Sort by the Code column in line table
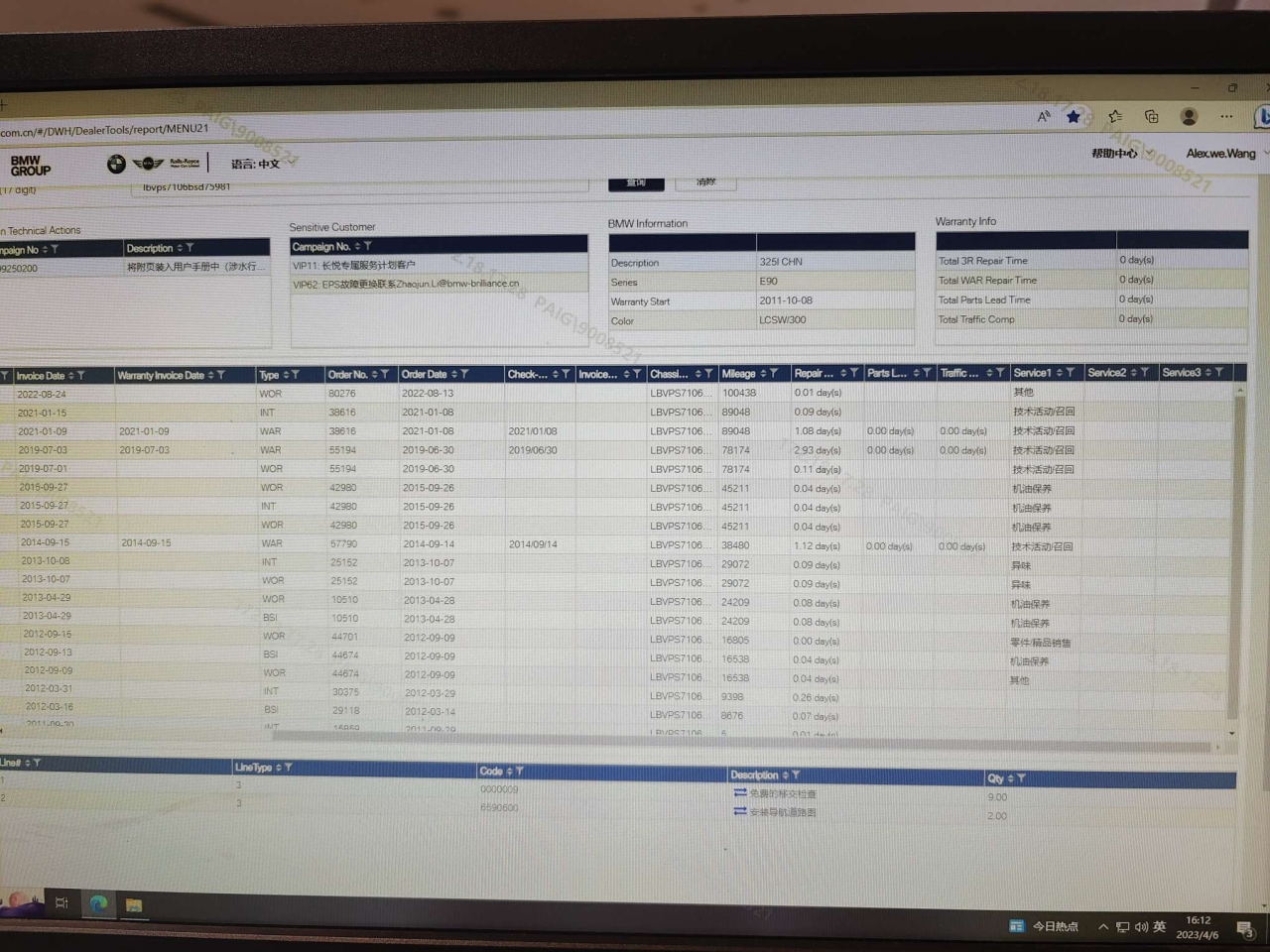Image resolution: width=1270 pixels, height=952 pixels. (509, 772)
